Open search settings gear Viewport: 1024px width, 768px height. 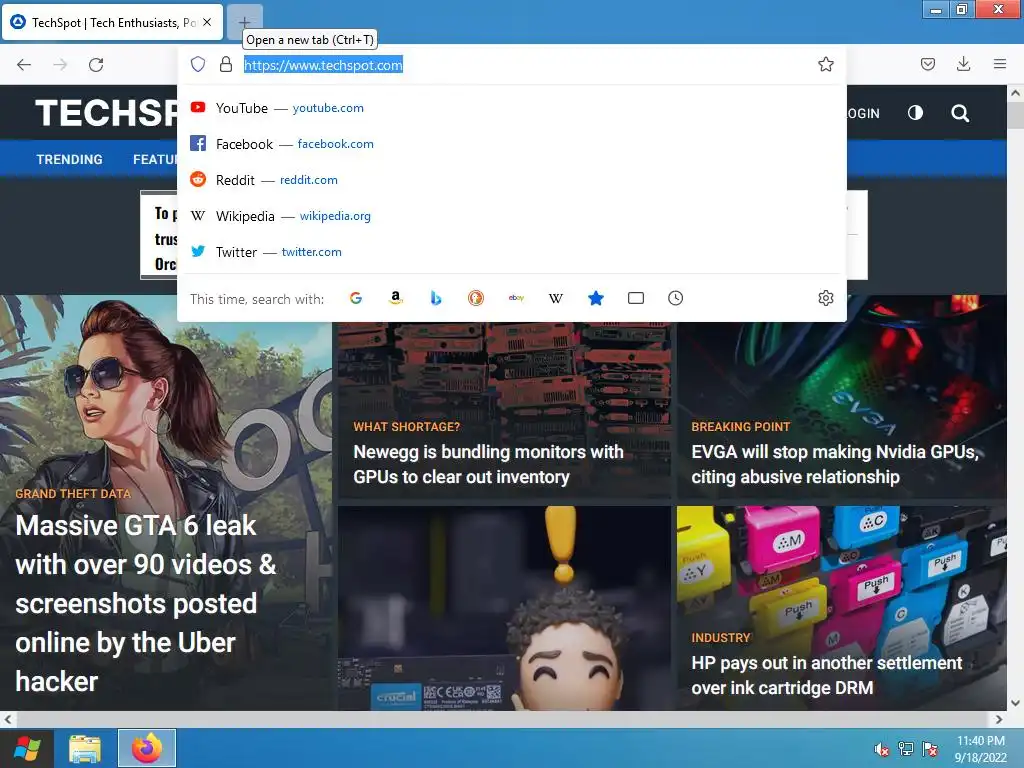click(x=825, y=298)
